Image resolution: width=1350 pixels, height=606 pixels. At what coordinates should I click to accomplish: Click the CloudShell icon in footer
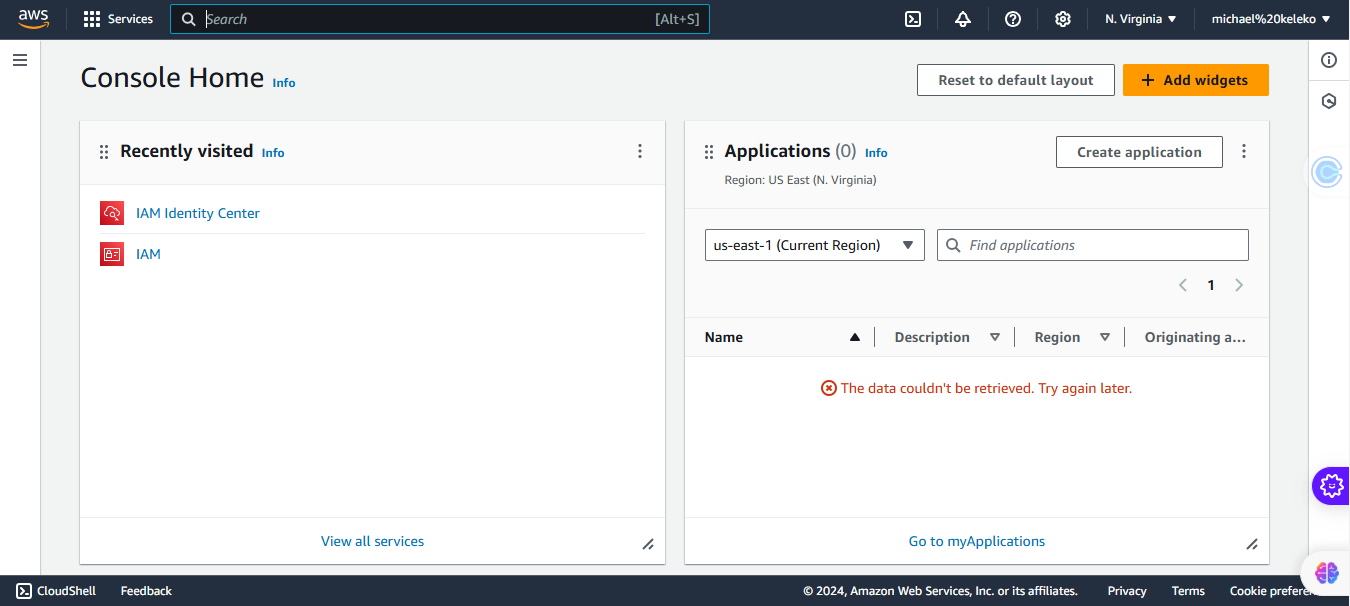point(24,591)
